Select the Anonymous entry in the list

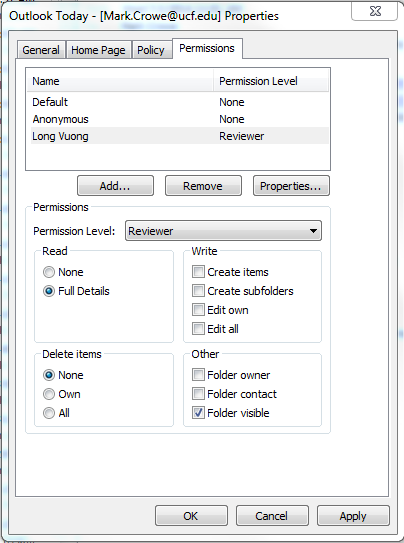coord(180,119)
